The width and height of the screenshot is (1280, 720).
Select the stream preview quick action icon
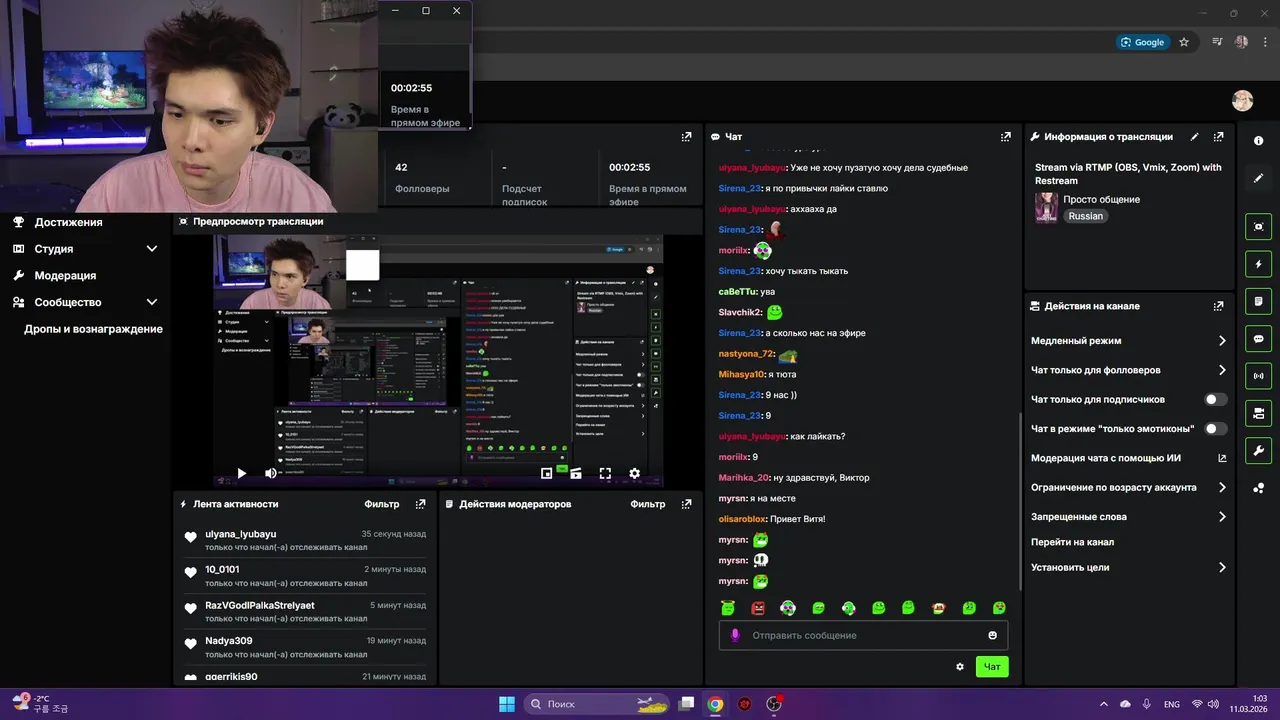click(1258, 227)
